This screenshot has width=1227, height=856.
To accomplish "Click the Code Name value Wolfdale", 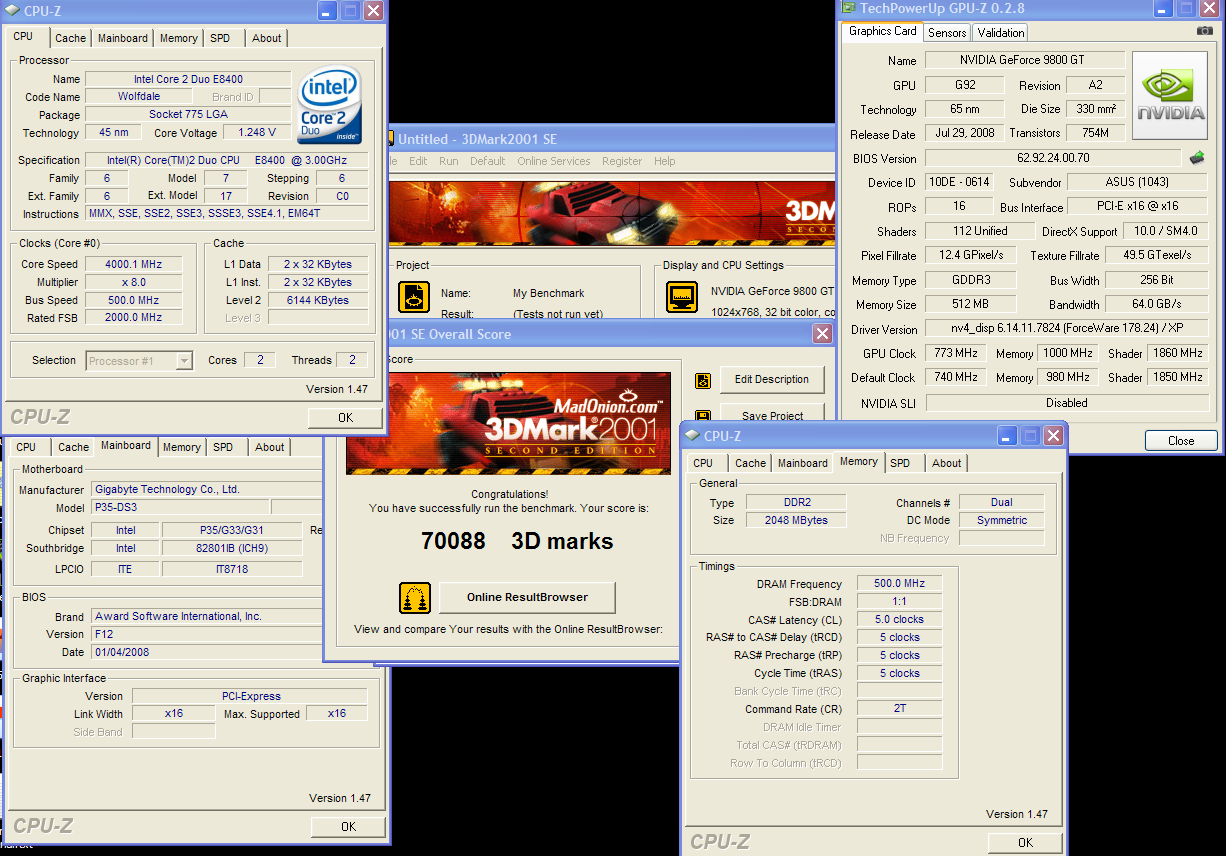I will [x=140, y=97].
